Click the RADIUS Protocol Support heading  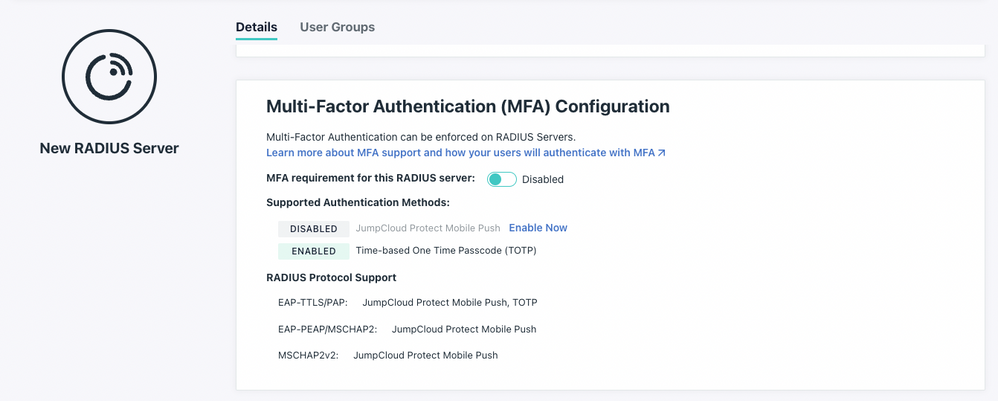[x=331, y=278]
